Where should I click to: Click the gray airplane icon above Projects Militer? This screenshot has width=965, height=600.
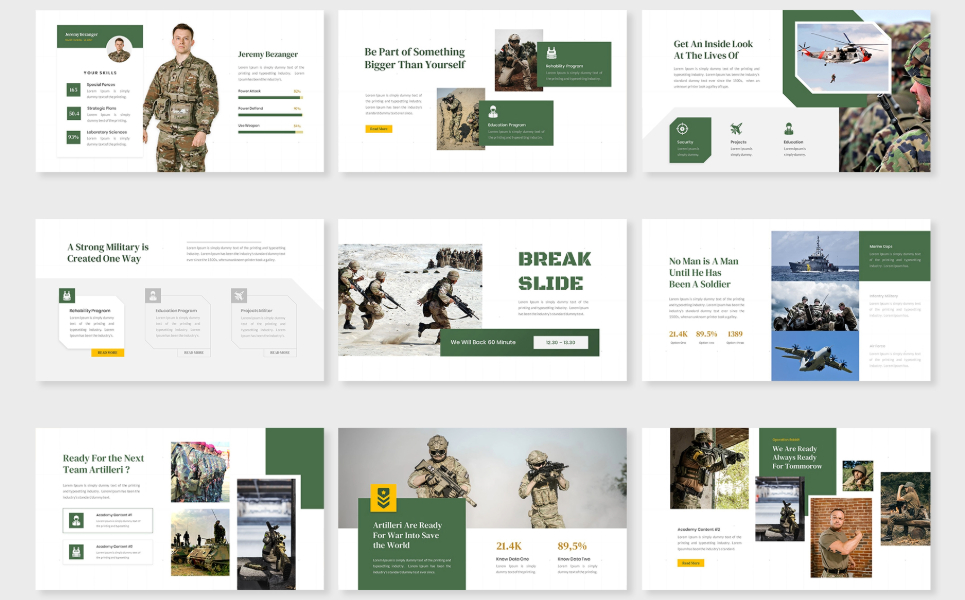coord(239,296)
